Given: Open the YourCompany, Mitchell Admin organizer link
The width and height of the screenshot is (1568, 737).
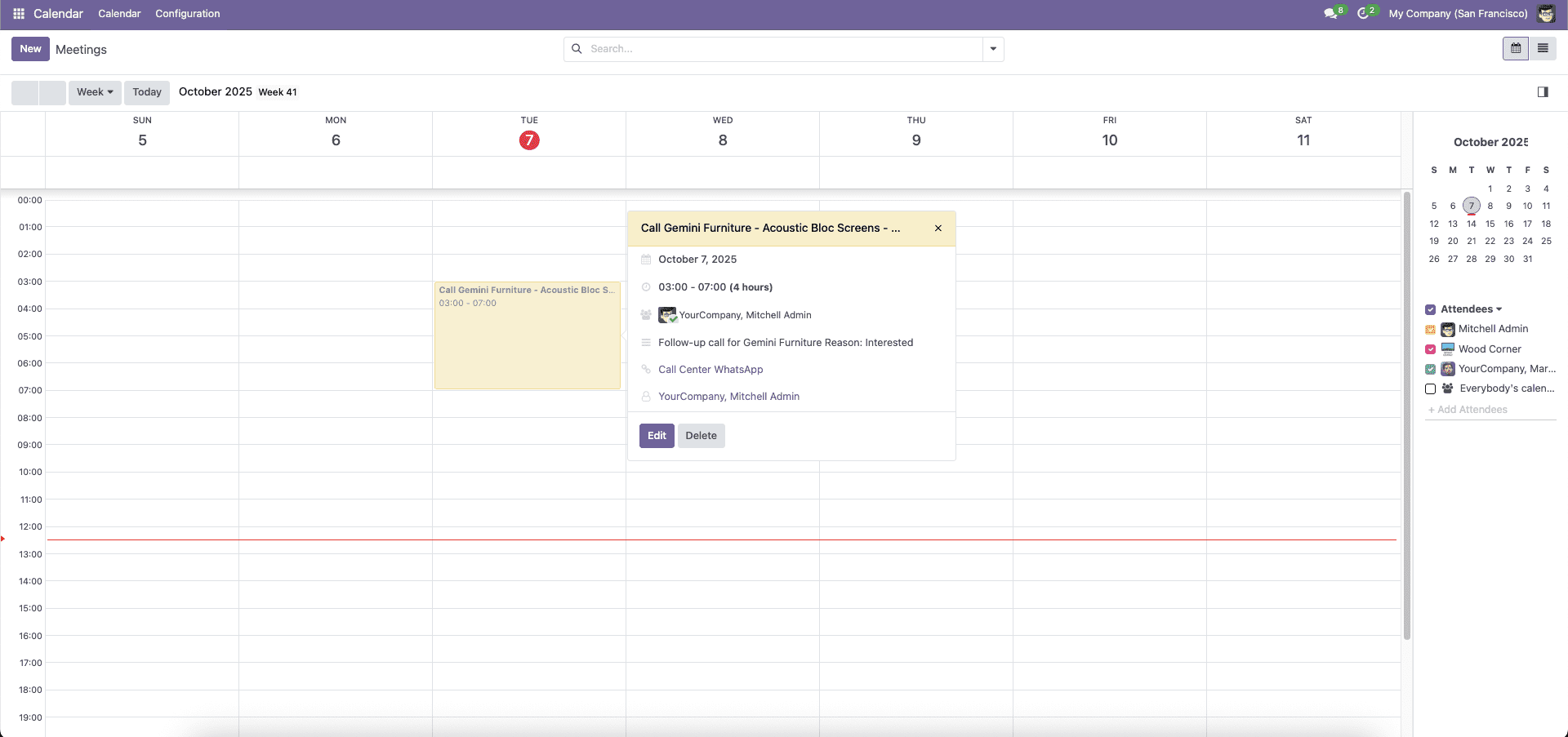Looking at the screenshot, I should 728,397.
